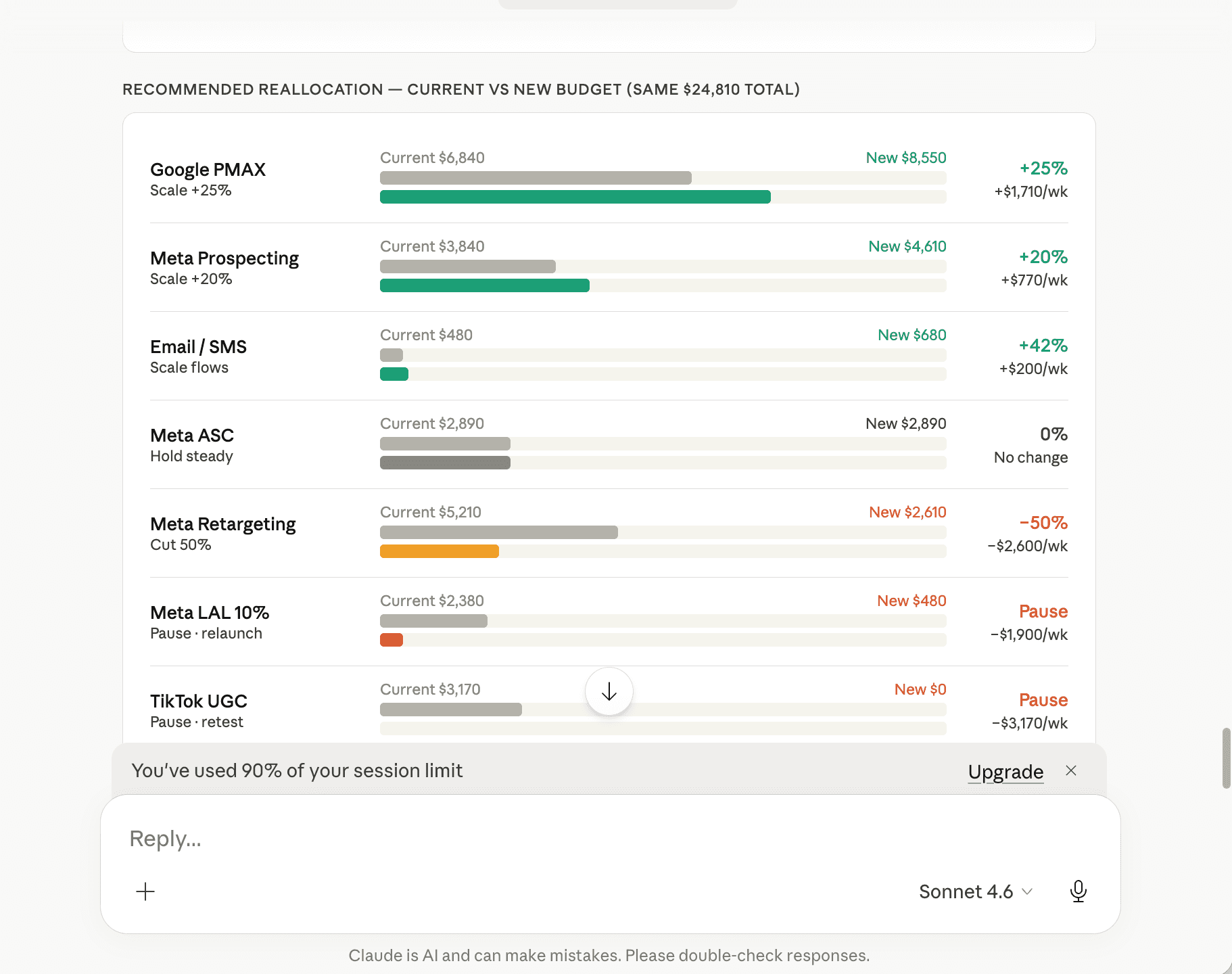The width and height of the screenshot is (1232, 974).
Task: Activate the microphone dictation icon
Action: point(1079,891)
